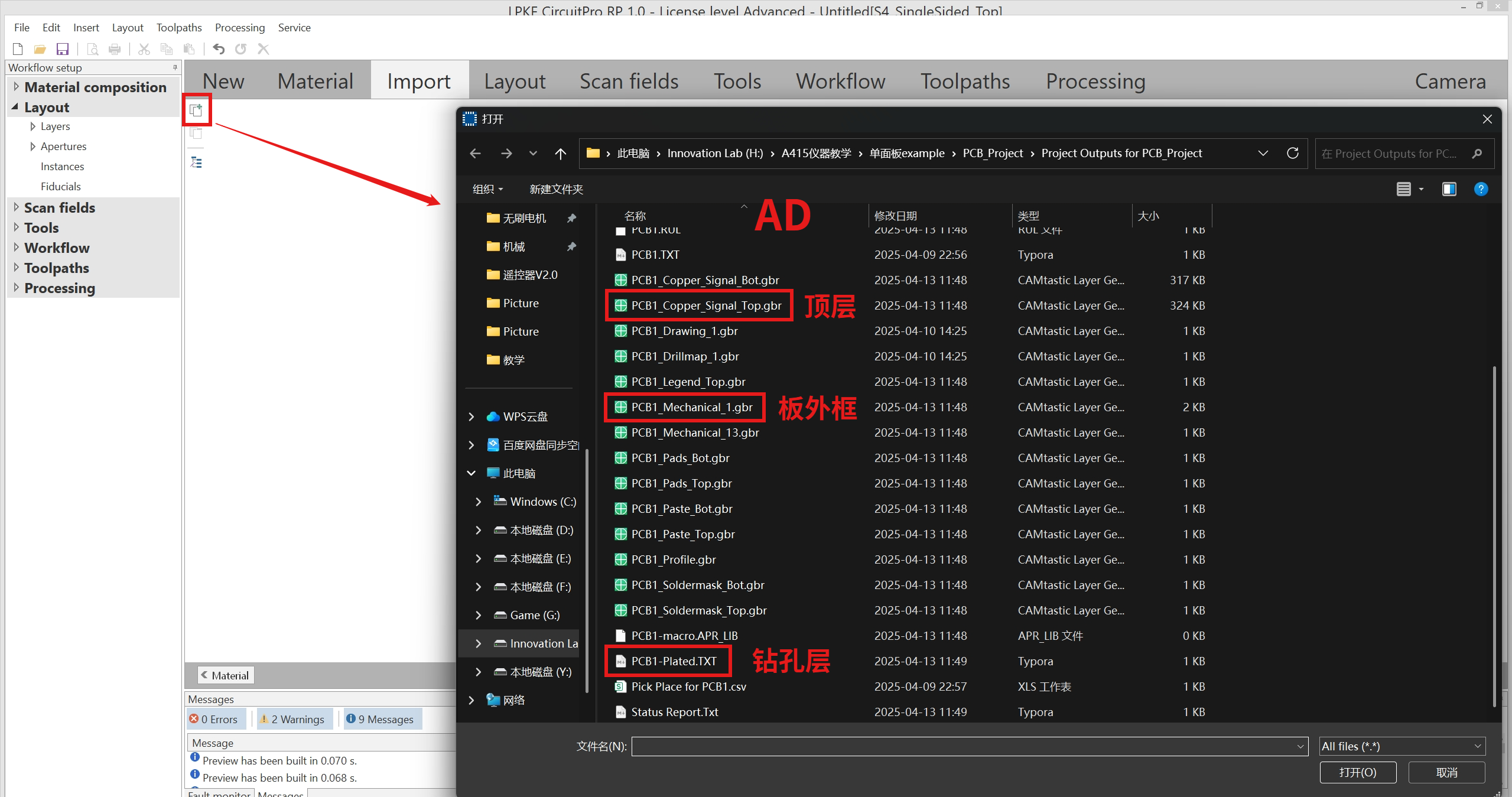Click the Open folder icon in the toolbar

point(40,49)
